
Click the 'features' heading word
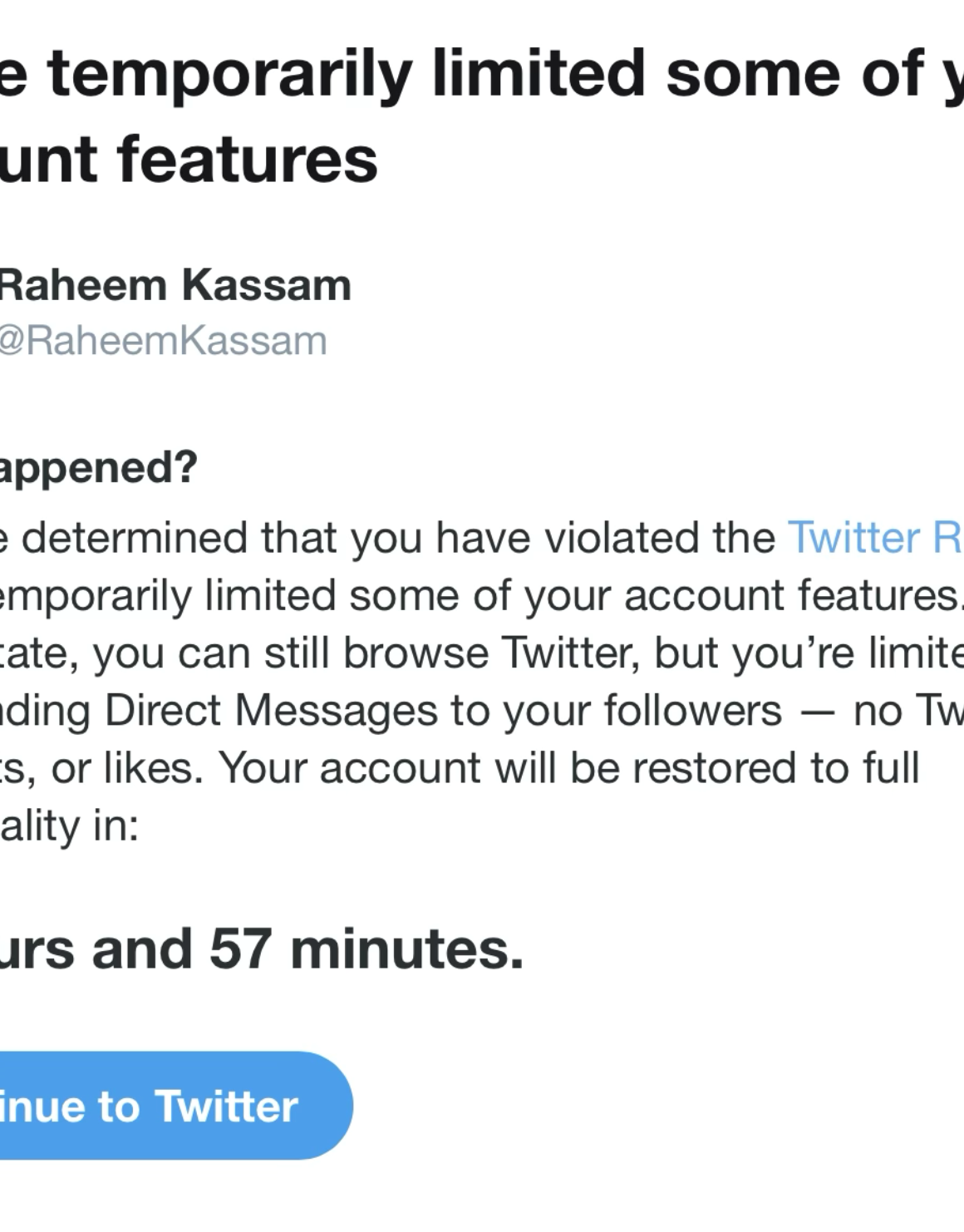click(x=247, y=160)
